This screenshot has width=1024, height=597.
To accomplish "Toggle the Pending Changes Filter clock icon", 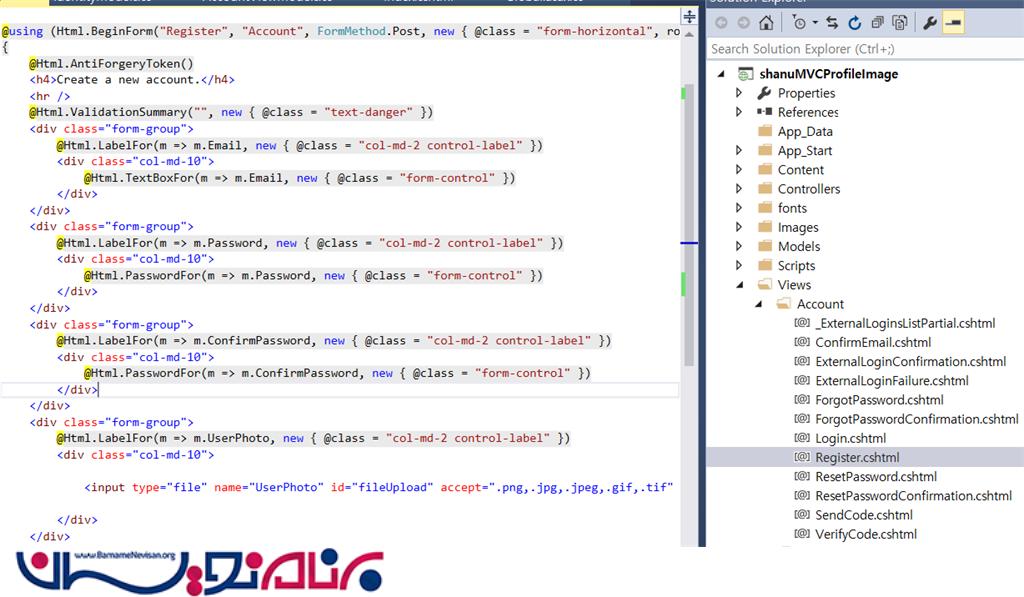I will [799, 23].
